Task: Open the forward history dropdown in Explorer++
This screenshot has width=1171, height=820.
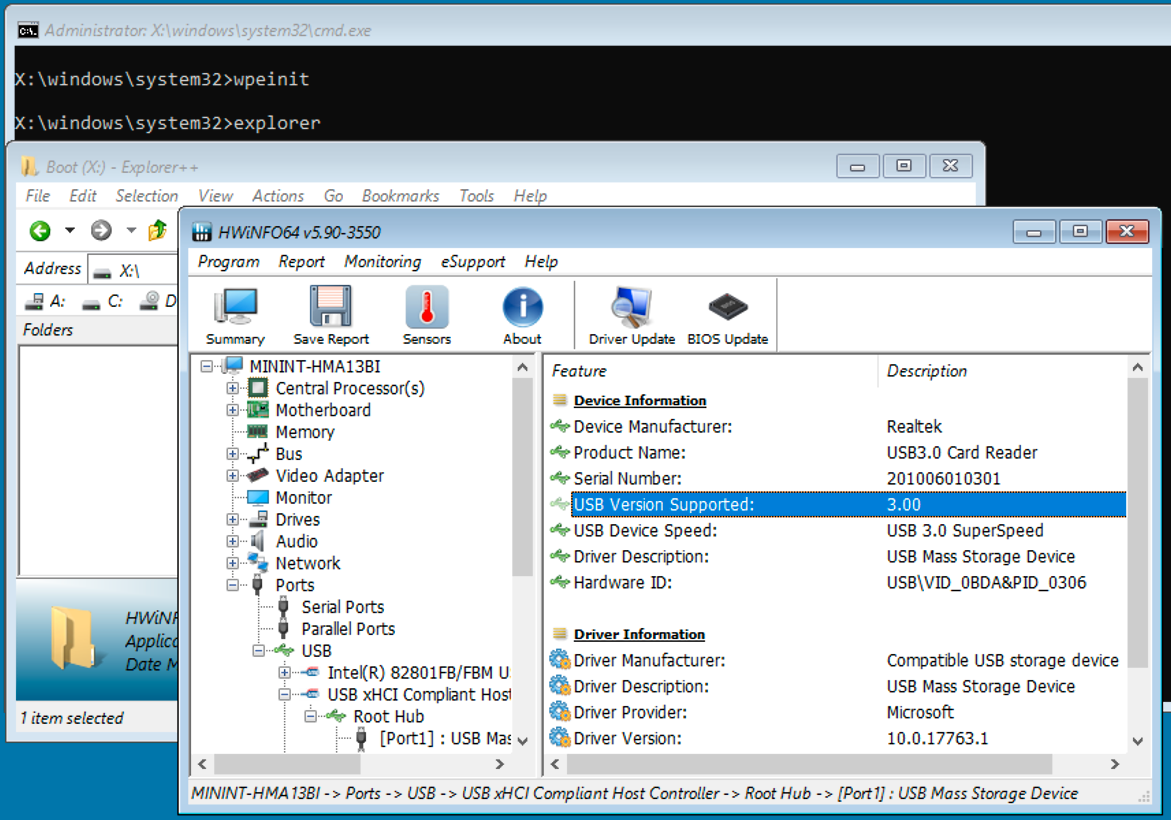Action: pyautogui.click(x=131, y=231)
